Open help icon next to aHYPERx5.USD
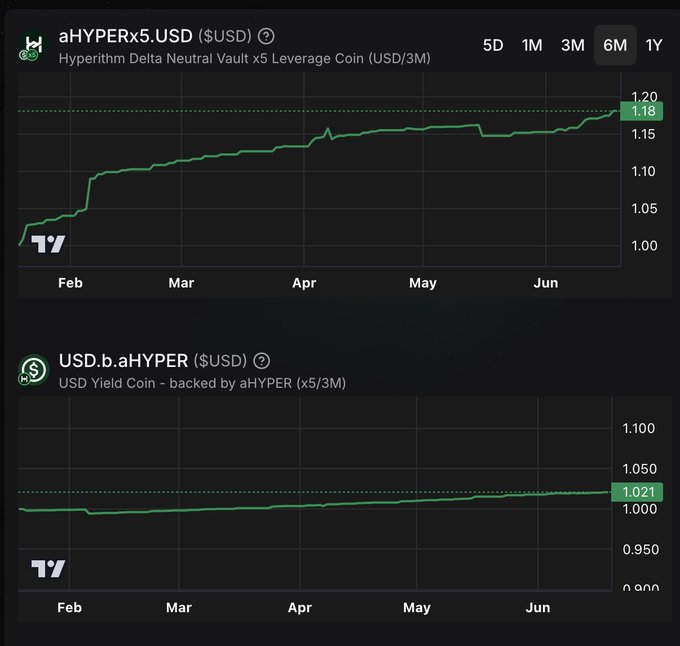 [x=266, y=36]
